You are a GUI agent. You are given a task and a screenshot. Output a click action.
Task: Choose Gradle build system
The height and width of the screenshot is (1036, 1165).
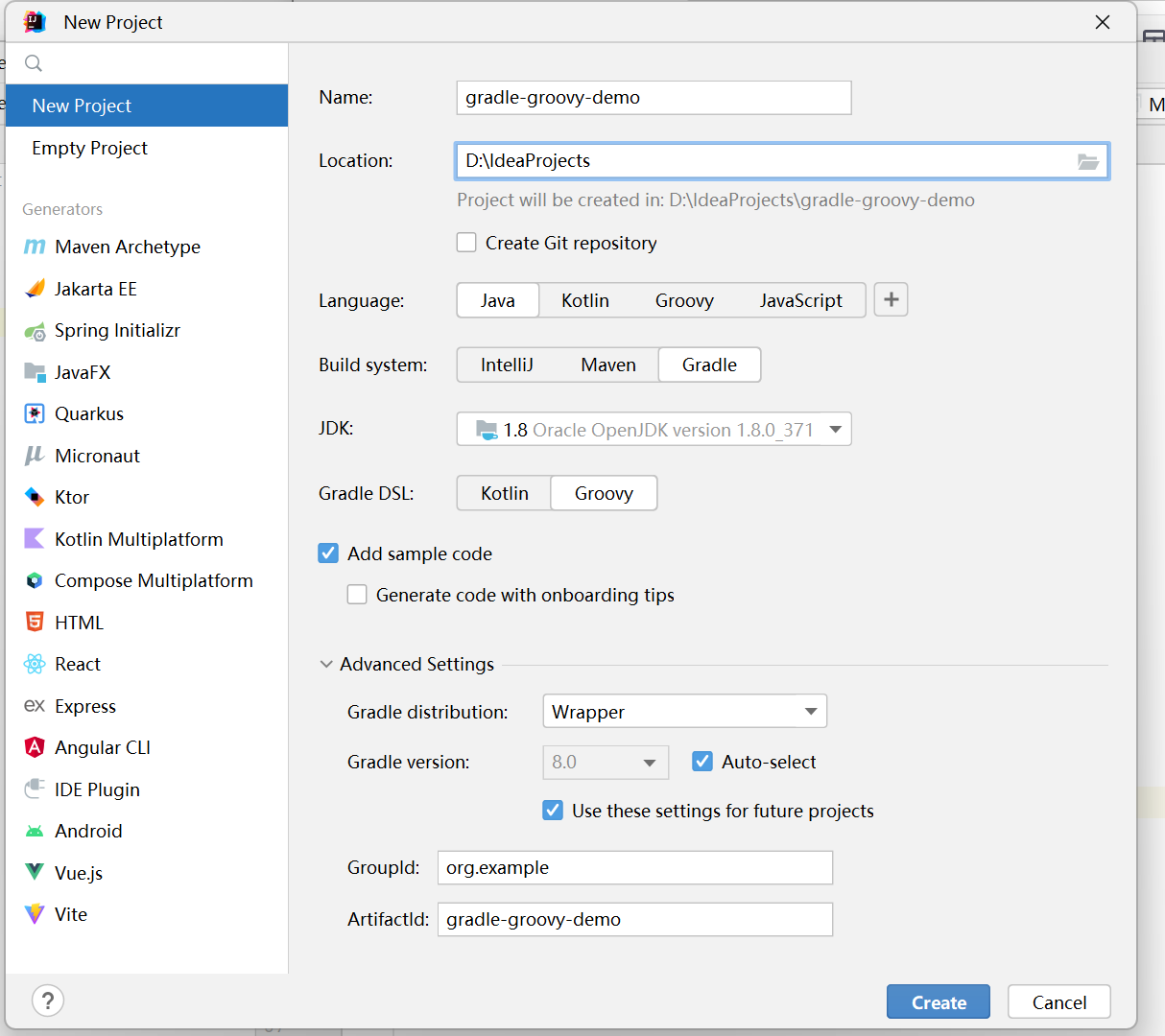click(x=710, y=365)
